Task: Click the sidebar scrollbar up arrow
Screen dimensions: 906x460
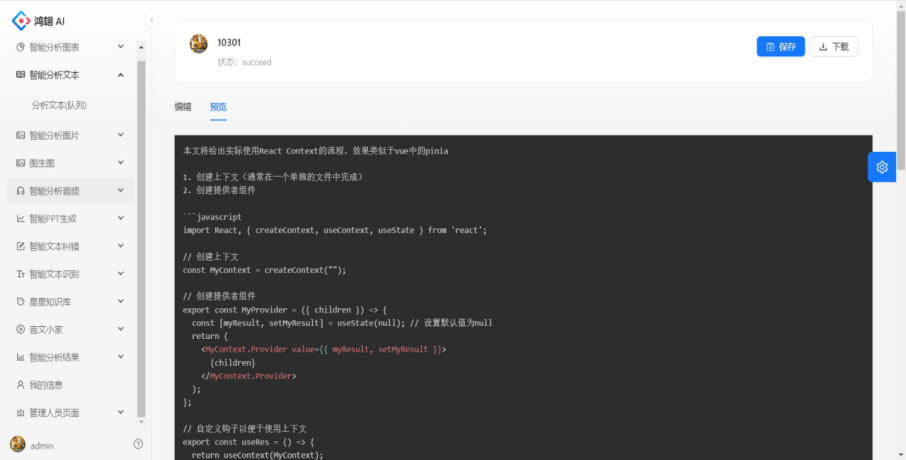Action: 141,47
